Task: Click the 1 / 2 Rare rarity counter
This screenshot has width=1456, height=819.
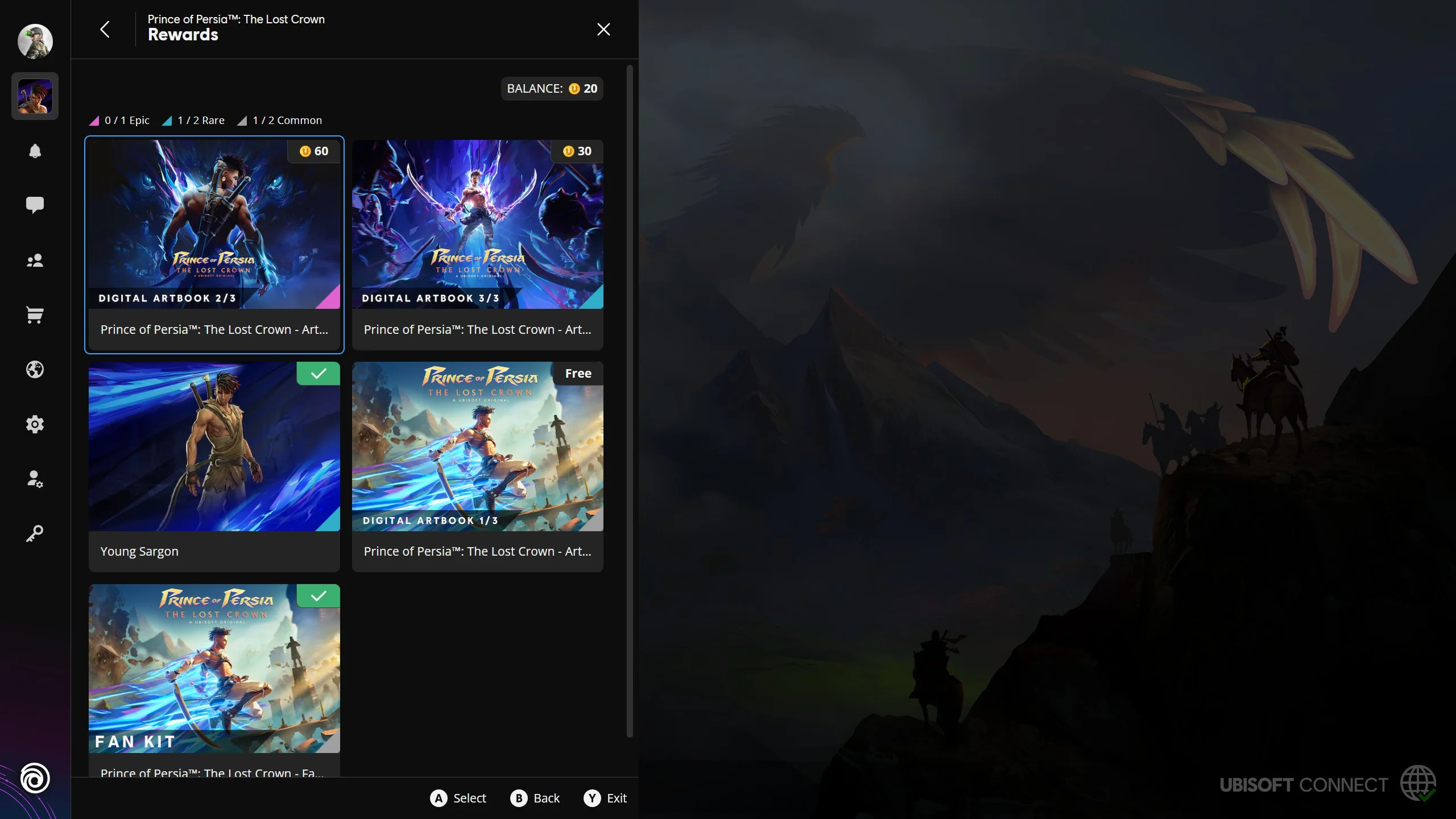Action: pos(193,121)
